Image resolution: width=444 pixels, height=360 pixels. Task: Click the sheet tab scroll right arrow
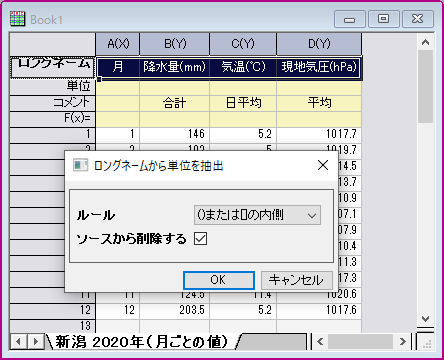[x=35, y=341]
